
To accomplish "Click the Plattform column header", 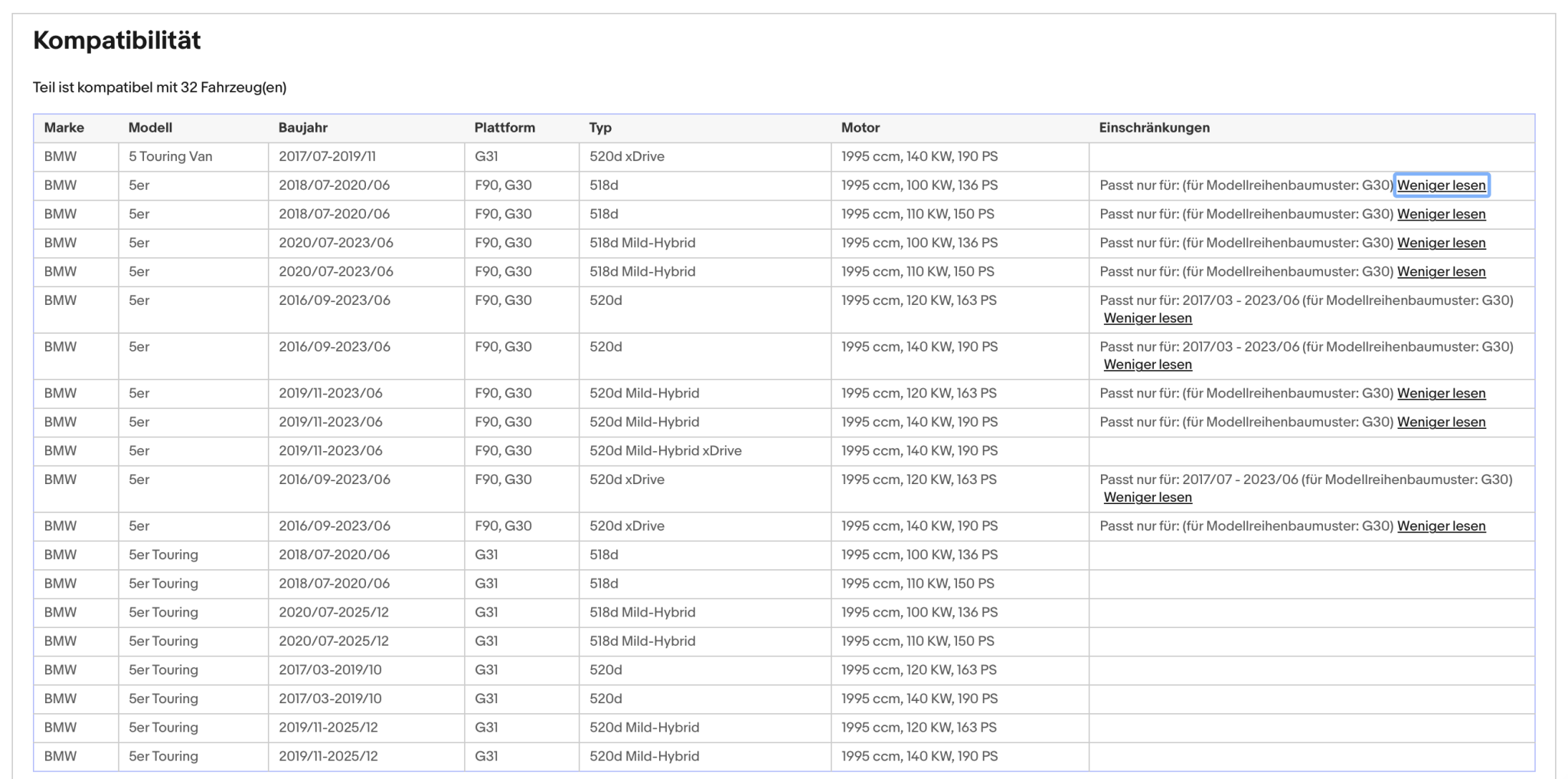I will click(x=505, y=128).
